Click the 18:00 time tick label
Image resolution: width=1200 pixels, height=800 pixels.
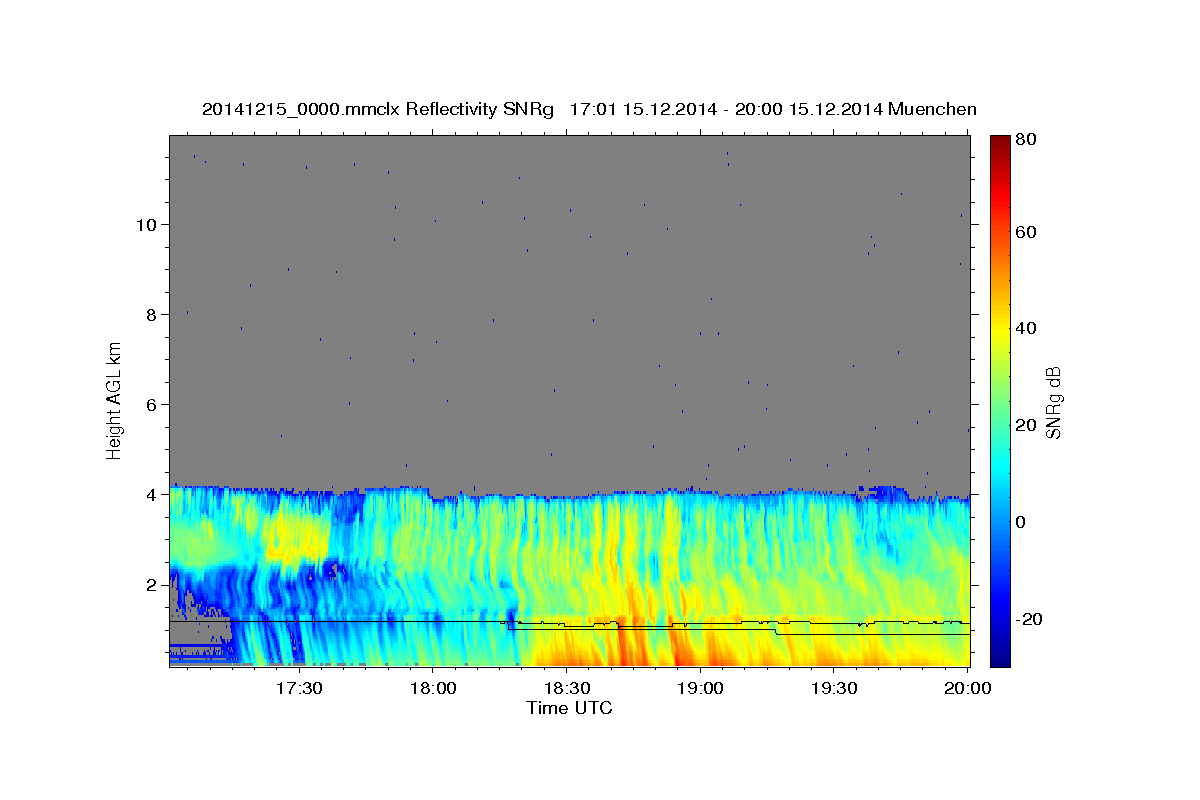[432, 689]
